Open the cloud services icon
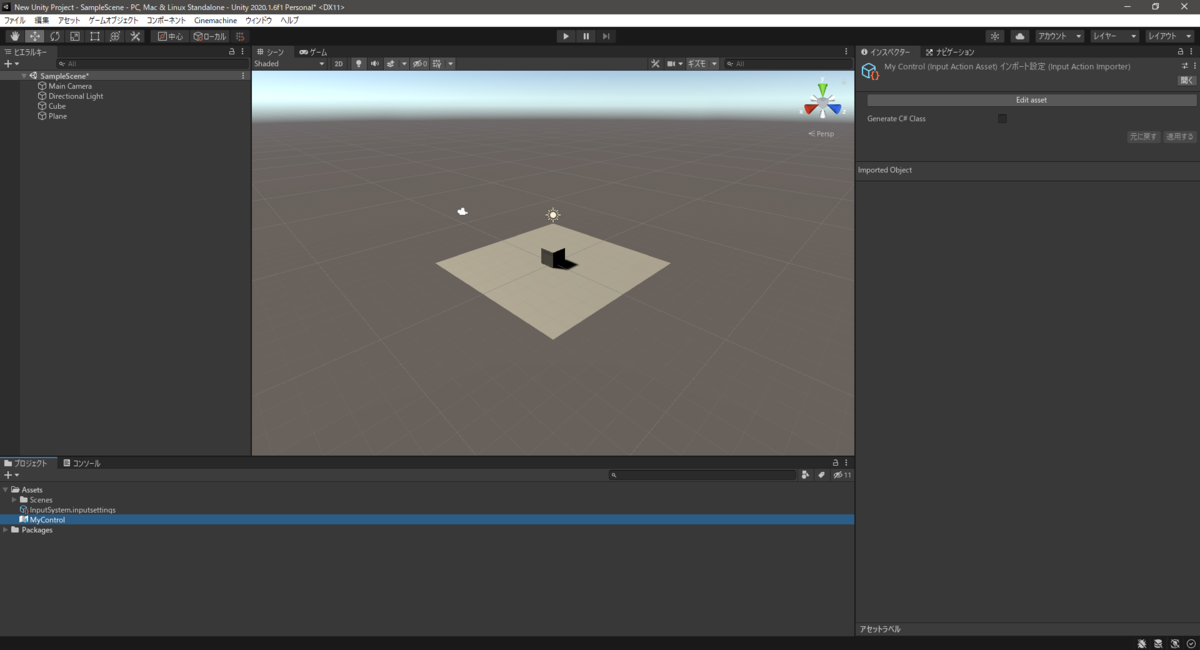The height and width of the screenshot is (650, 1200). [1019, 36]
